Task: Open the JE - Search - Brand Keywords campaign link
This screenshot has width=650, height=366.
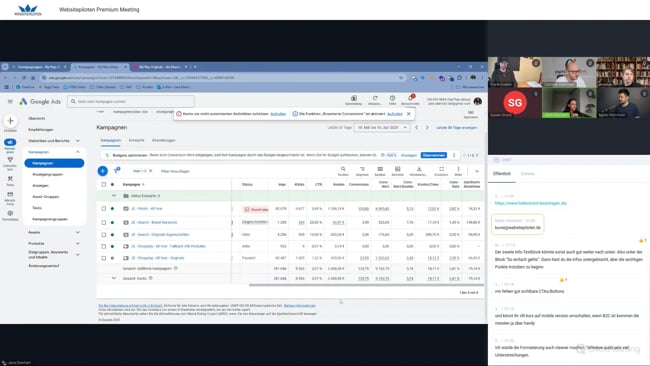Action: (154, 223)
